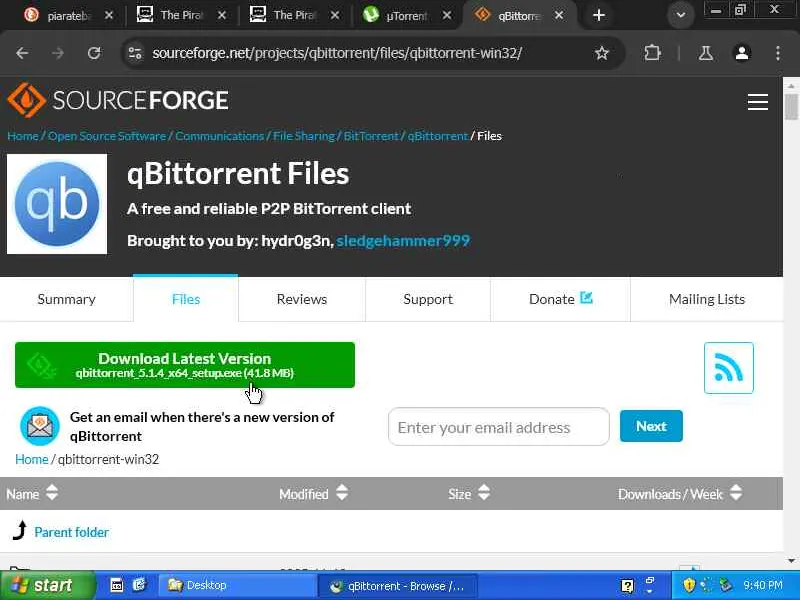
Task: Select the Files tab
Action: [186, 299]
